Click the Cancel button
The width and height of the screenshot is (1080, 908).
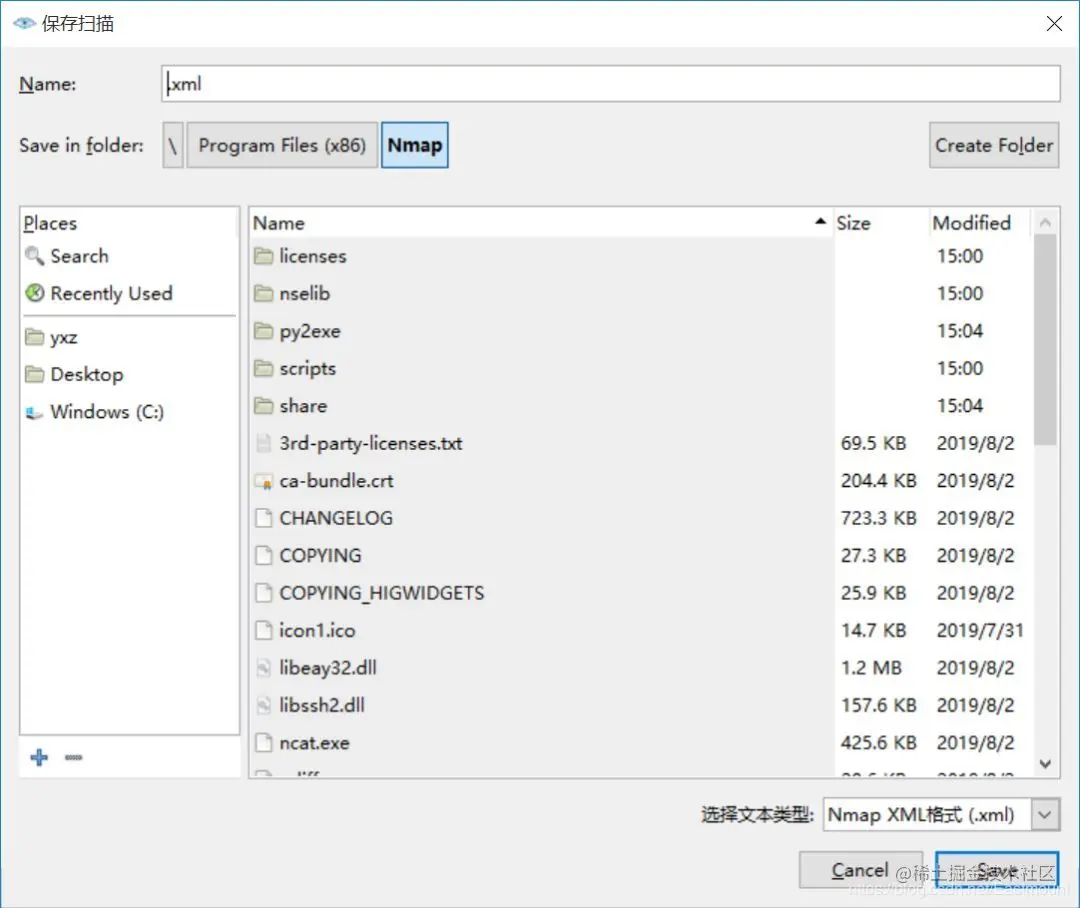point(860,870)
